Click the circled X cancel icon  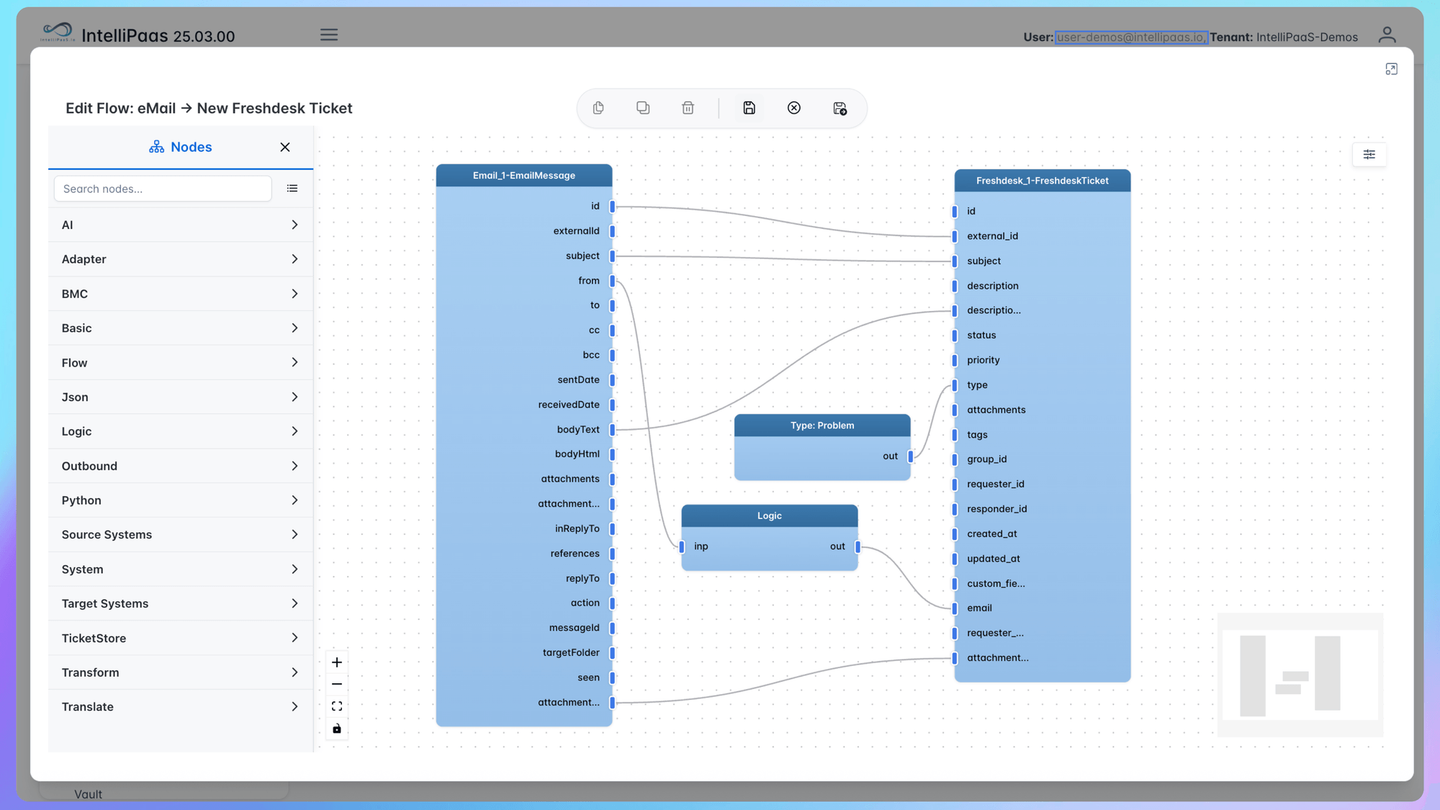click(794, 108)
